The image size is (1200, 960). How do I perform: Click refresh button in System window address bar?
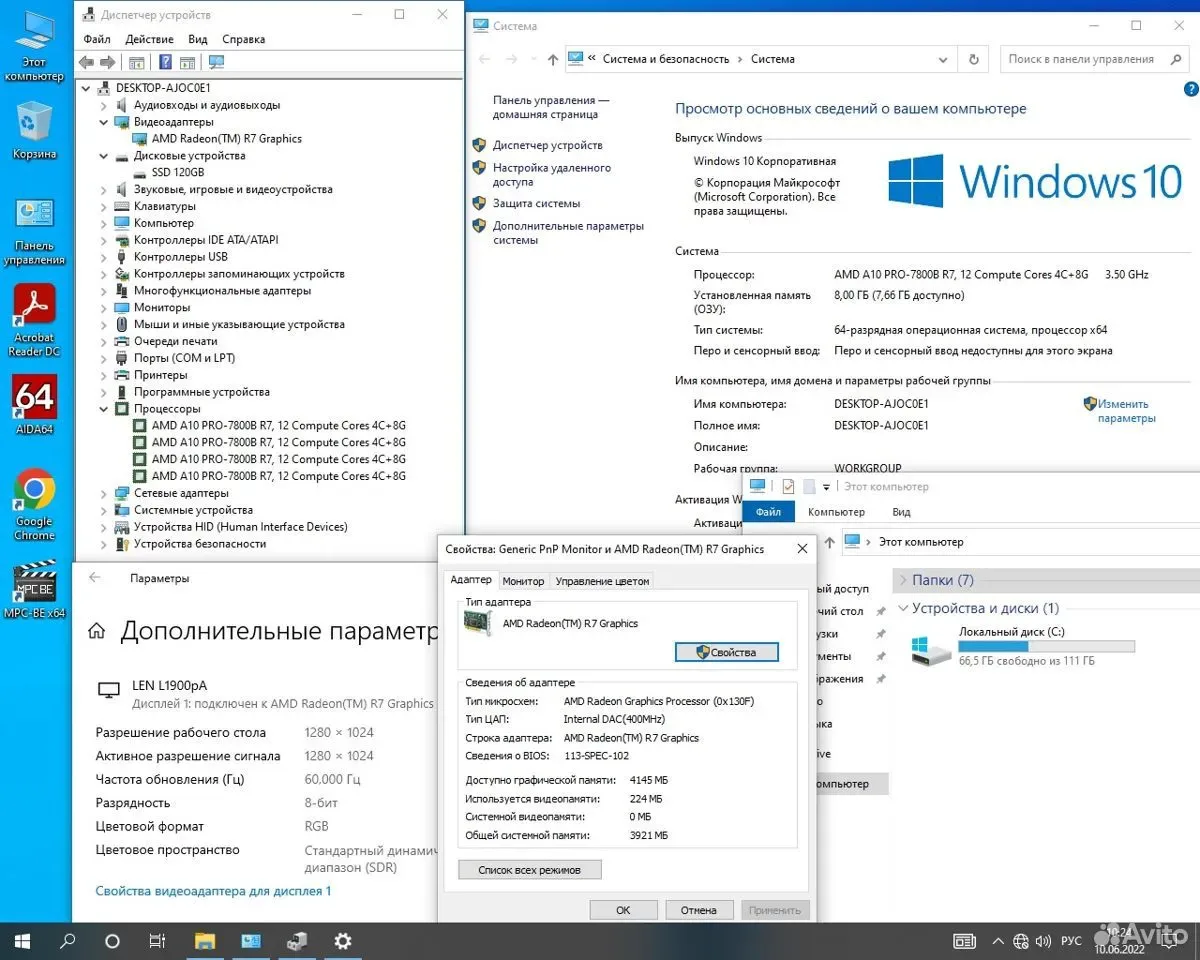tap(973, 59)
